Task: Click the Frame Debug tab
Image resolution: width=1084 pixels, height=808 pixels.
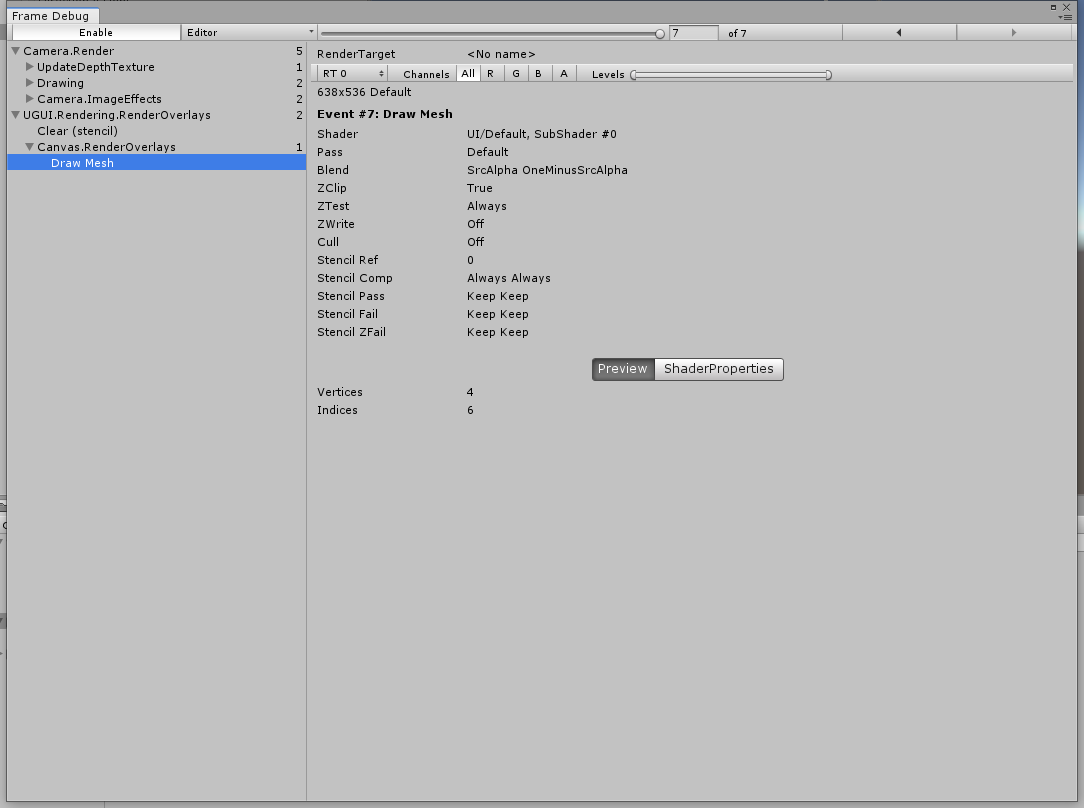Action: [x=52, y=15]
